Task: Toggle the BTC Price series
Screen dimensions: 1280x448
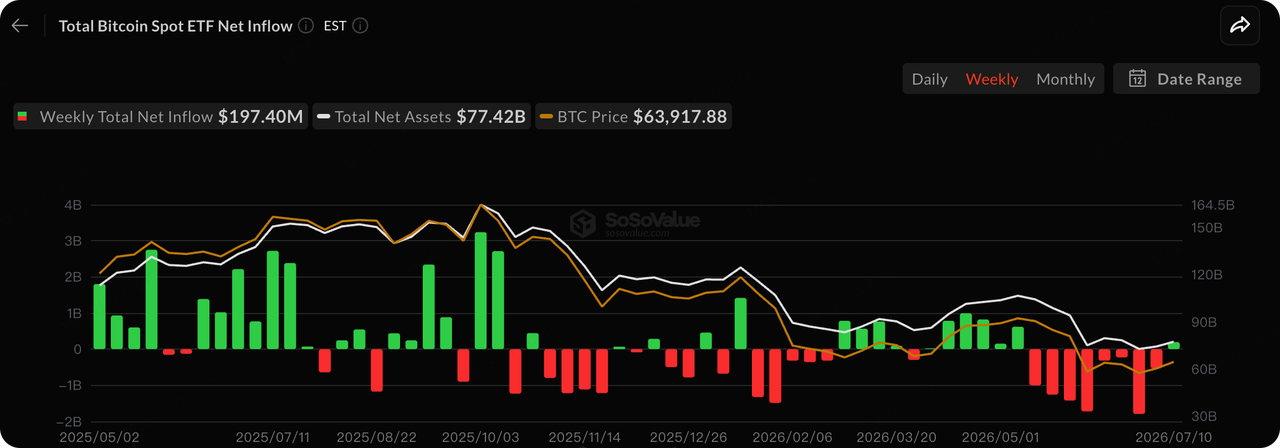Action: click(633, 117)
